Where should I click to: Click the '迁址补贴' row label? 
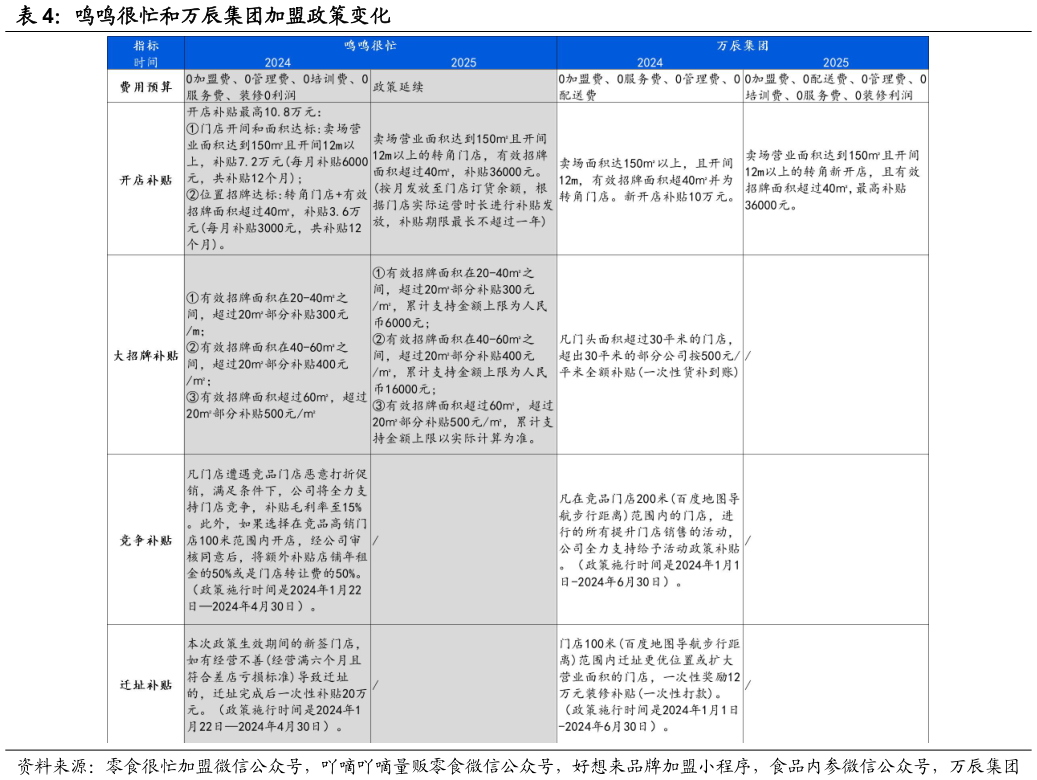click(x=145, y=685)
